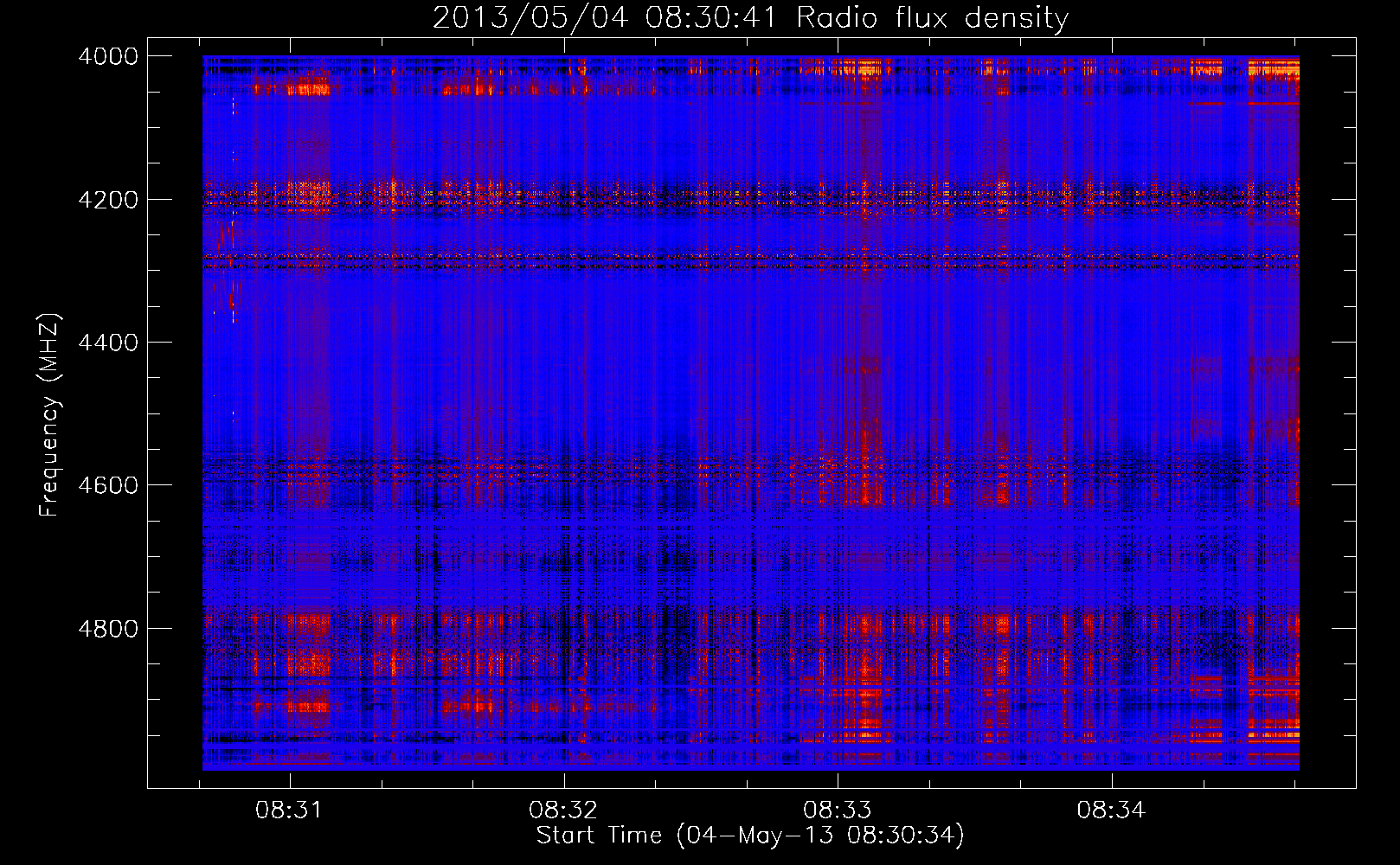Click the '4200' frequency axis label
This screenshot has width=1400, height=865.
point(108,199)
